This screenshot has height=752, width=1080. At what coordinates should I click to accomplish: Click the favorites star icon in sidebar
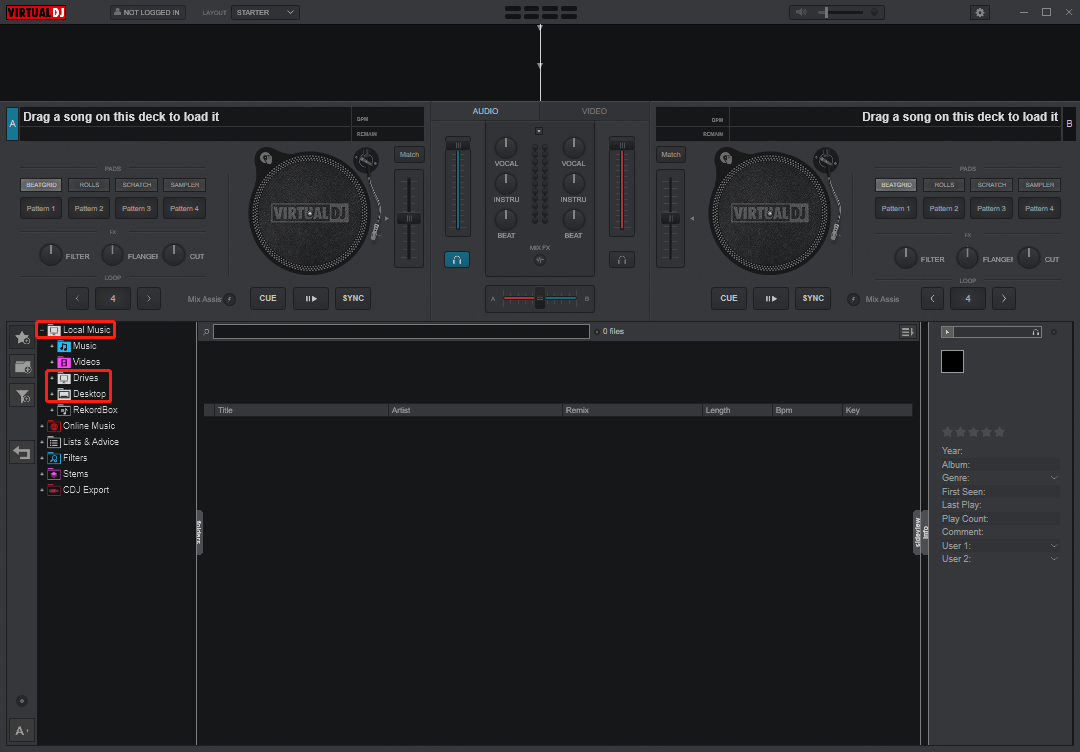point(21,337)
